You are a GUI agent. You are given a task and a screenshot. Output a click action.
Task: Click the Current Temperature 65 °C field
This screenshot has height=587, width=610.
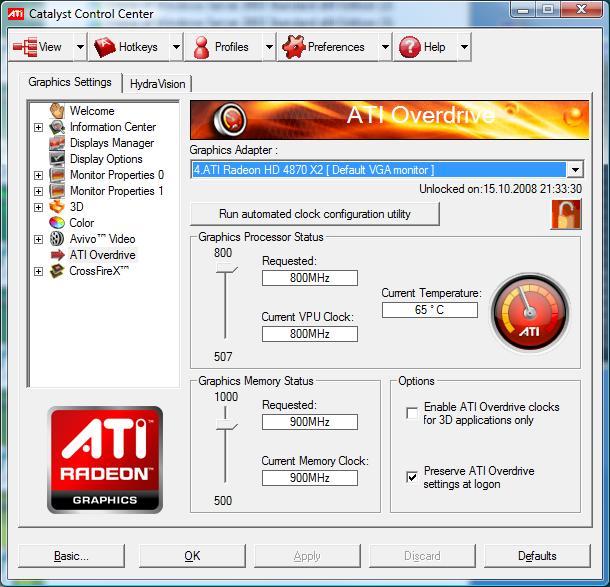[429, 310]
